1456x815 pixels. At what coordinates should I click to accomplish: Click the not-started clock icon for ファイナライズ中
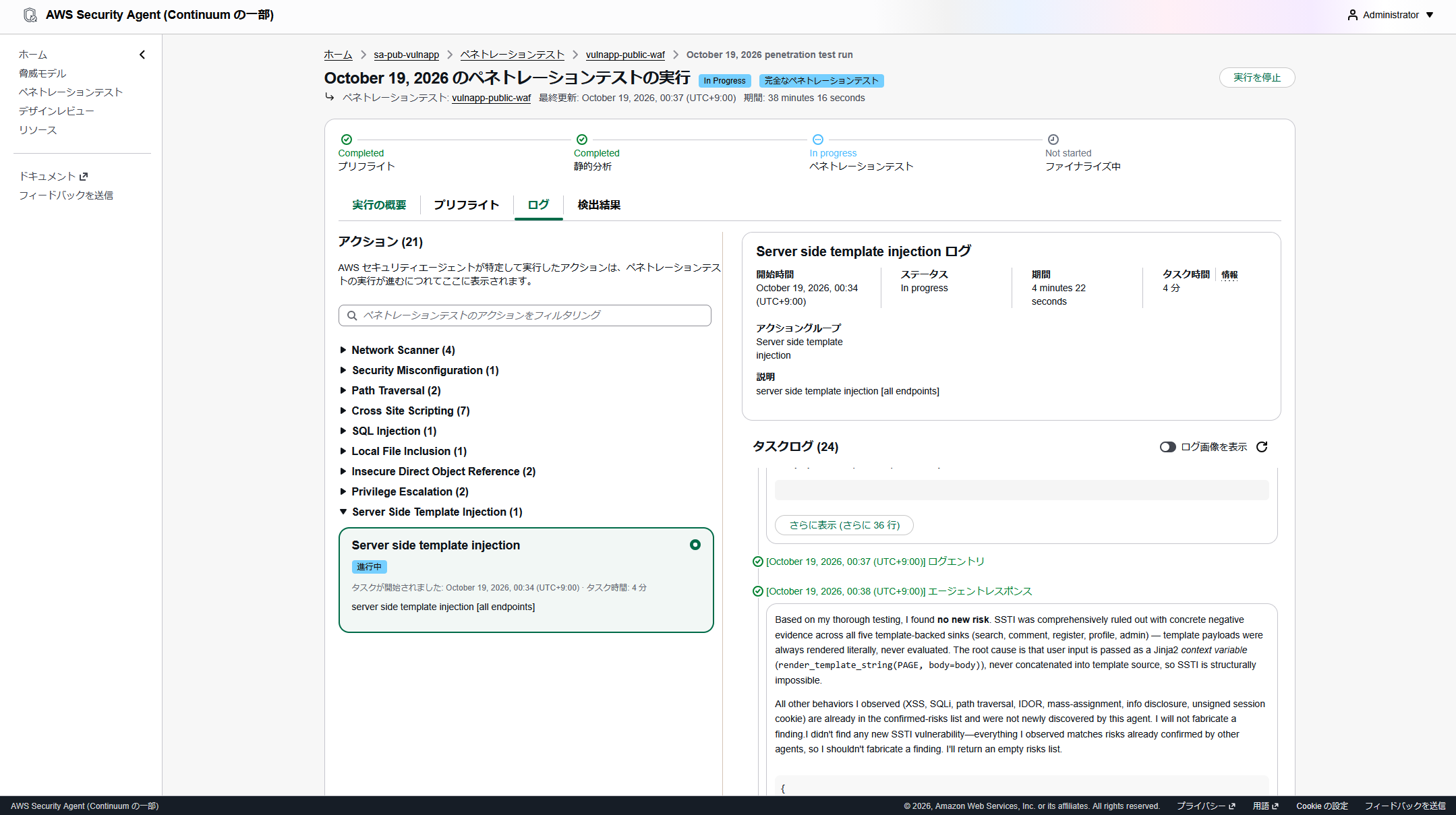pyautogui.click(x=1053, y=140)
